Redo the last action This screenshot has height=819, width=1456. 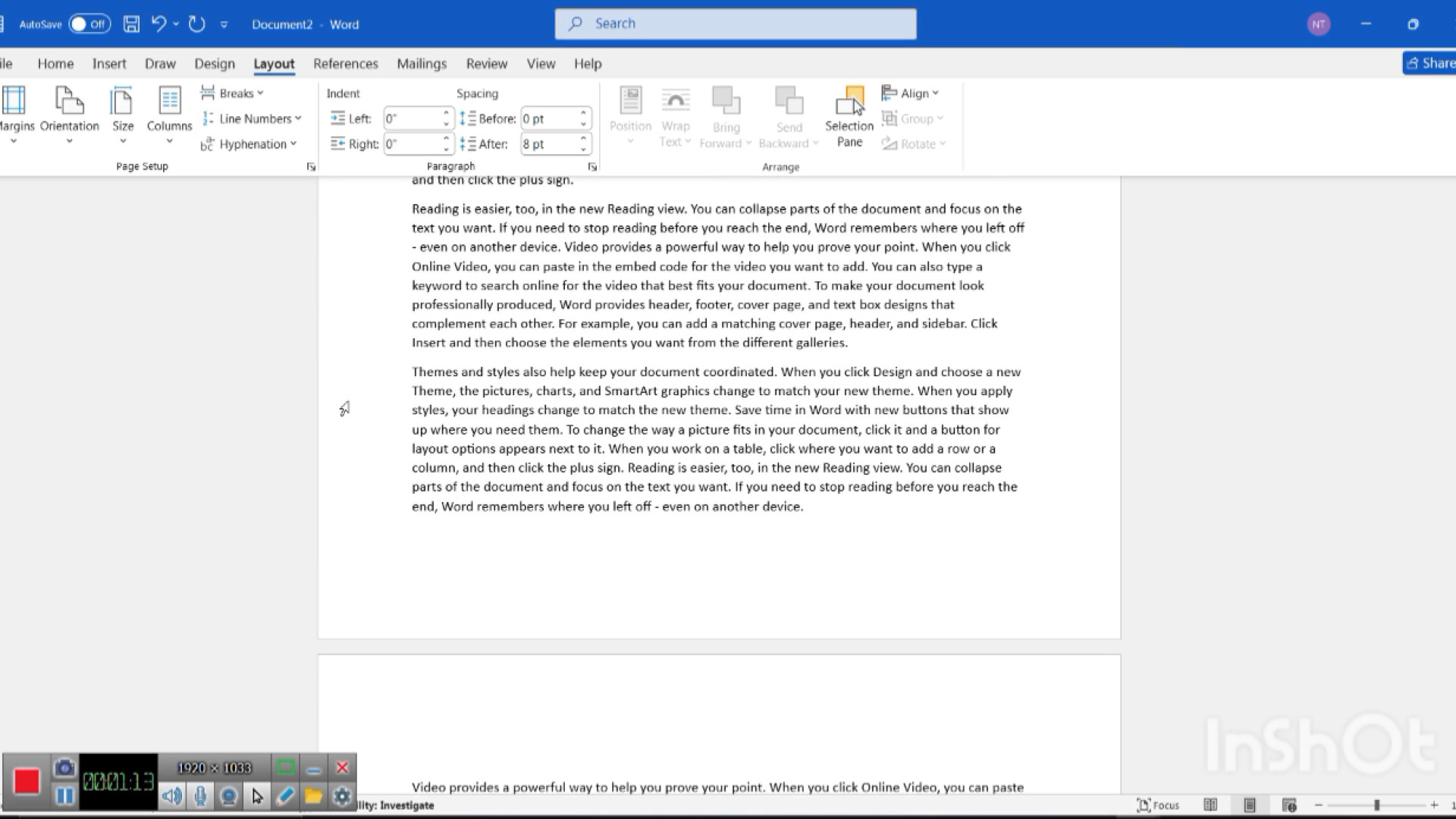tap(197, 24)
